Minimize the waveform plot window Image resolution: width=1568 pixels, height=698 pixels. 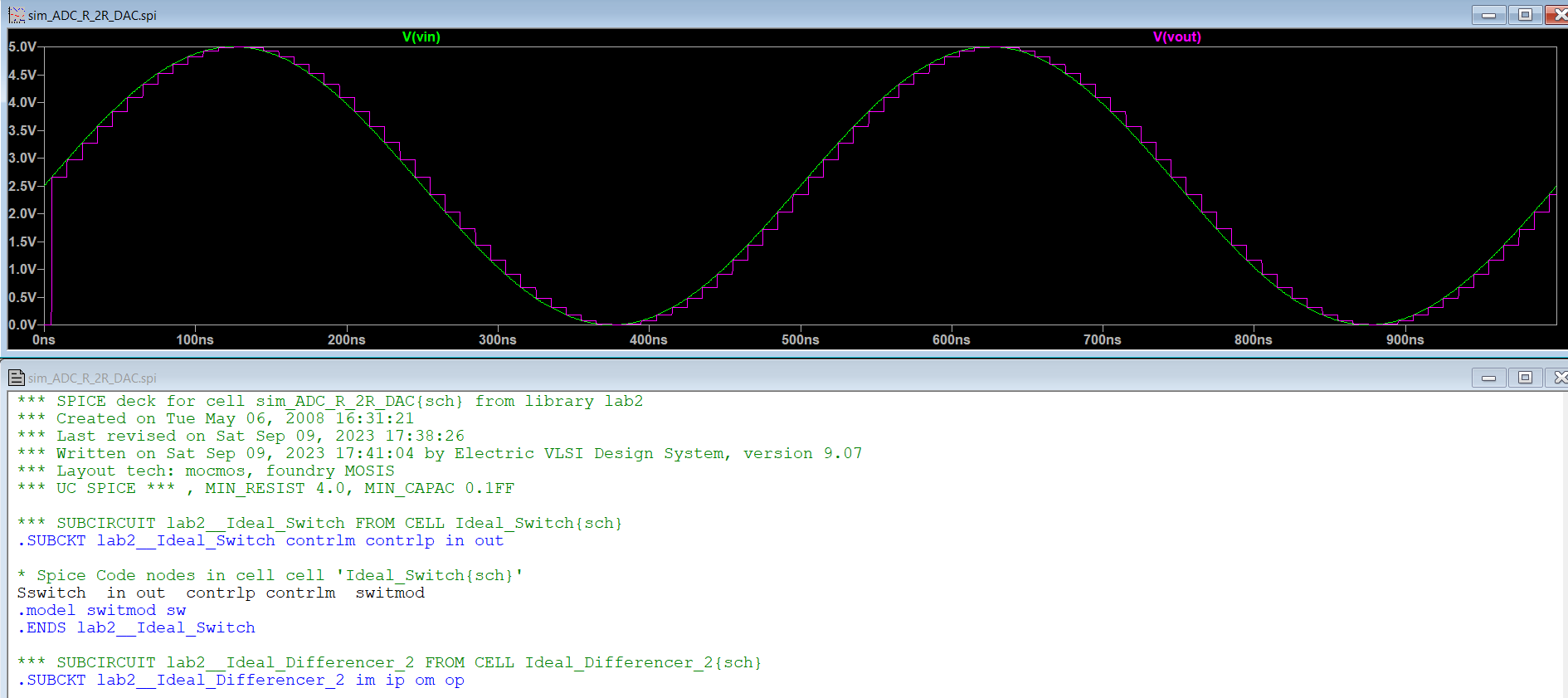point(1489,15)
